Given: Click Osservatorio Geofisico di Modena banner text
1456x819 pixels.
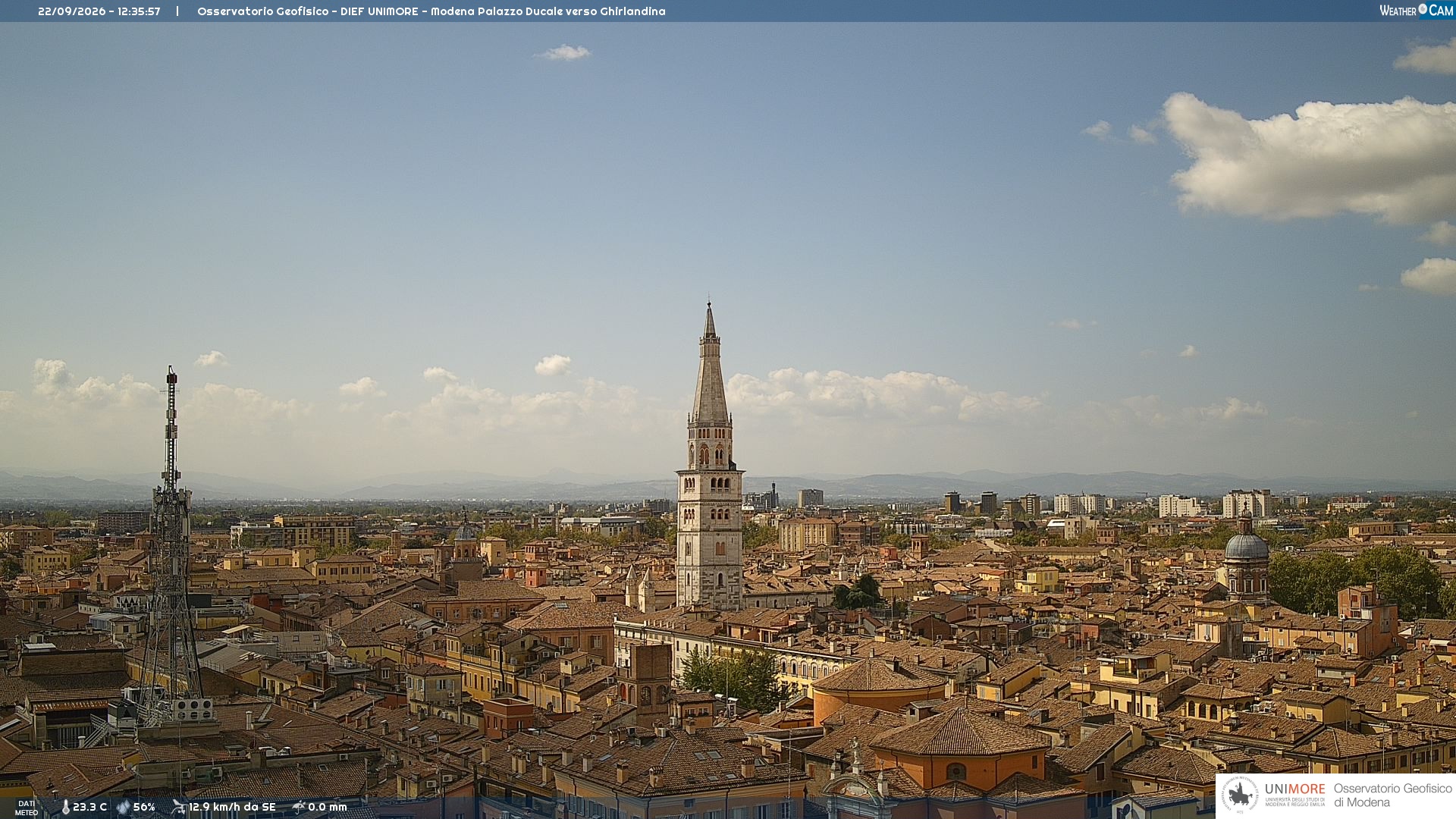Looking at the screenshot, I should [x=1392, y=795].
